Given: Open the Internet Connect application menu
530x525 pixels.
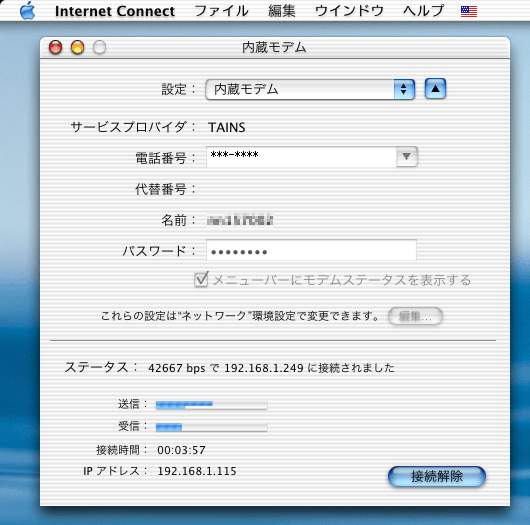Looking at the screenshot, I should coord(115,11).
